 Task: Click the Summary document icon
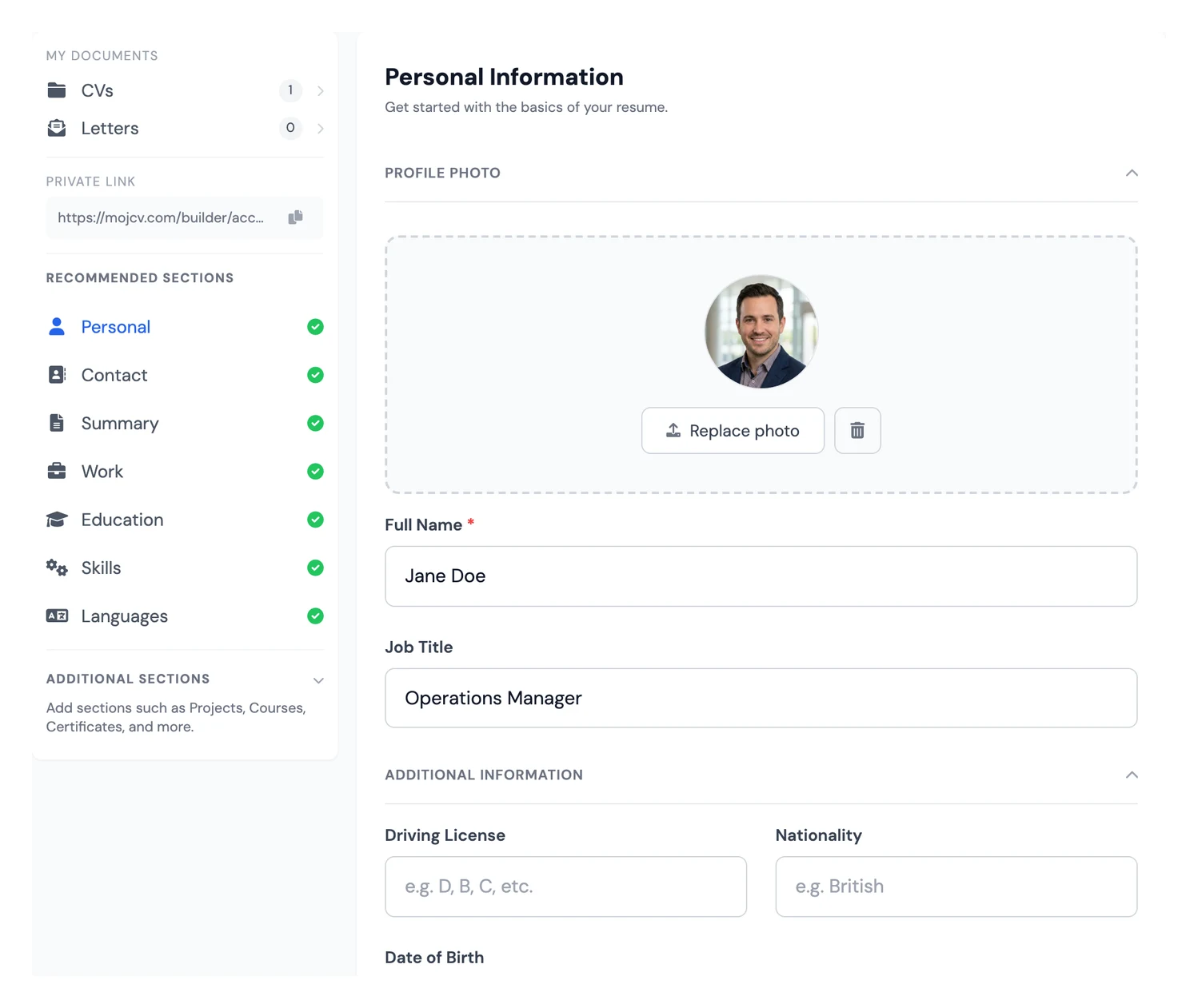(57, 423)
